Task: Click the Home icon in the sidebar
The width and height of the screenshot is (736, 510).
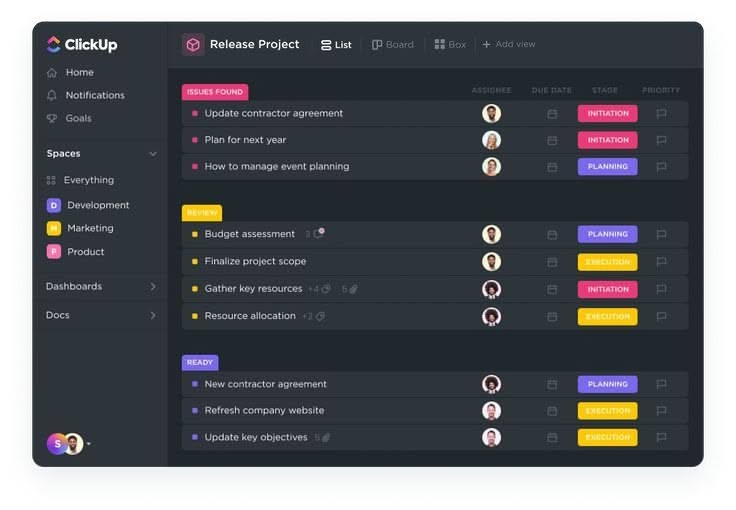Action: (52, 73)
